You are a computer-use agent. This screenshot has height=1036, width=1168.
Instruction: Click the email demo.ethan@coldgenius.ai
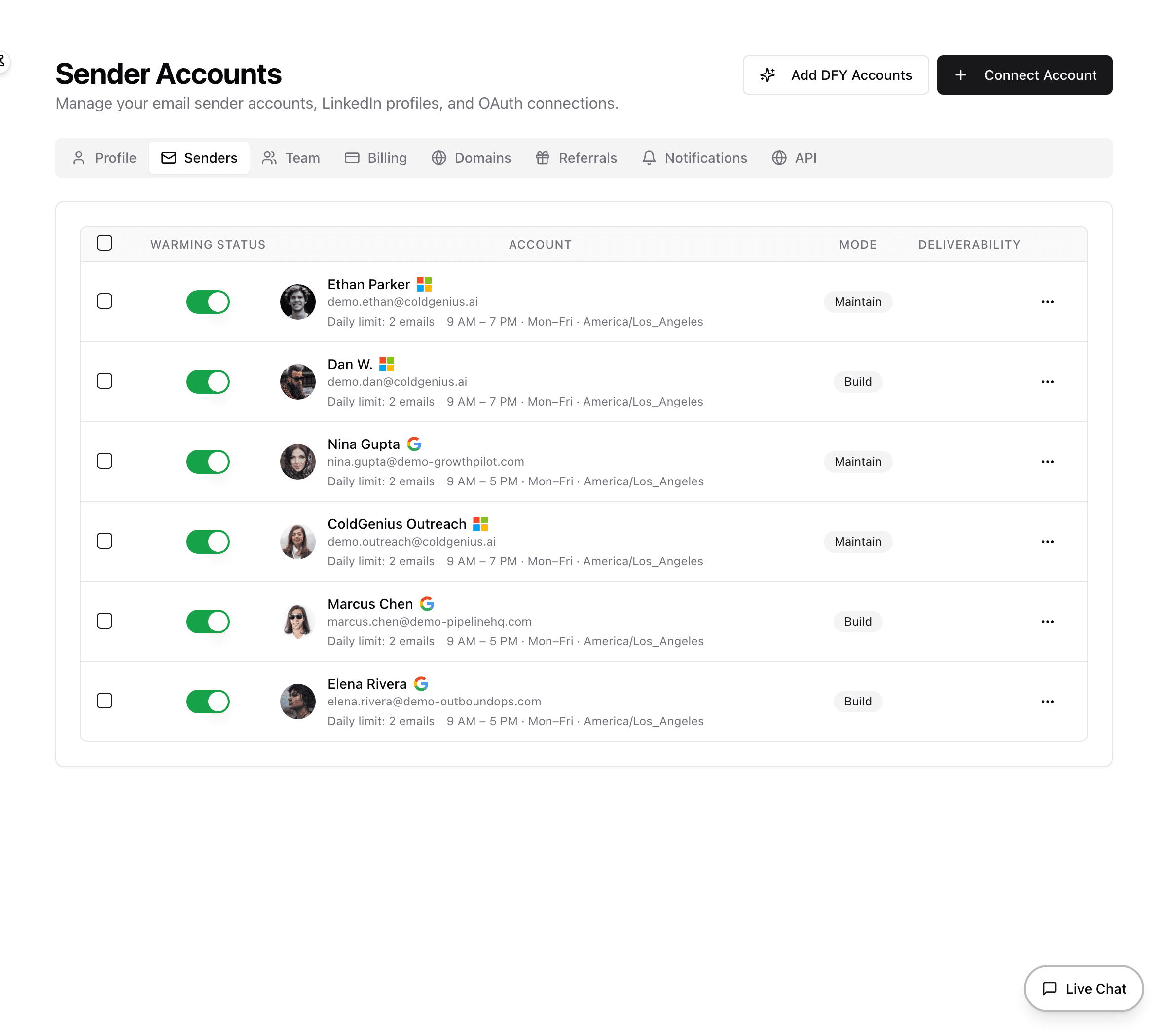click(403, 302)
